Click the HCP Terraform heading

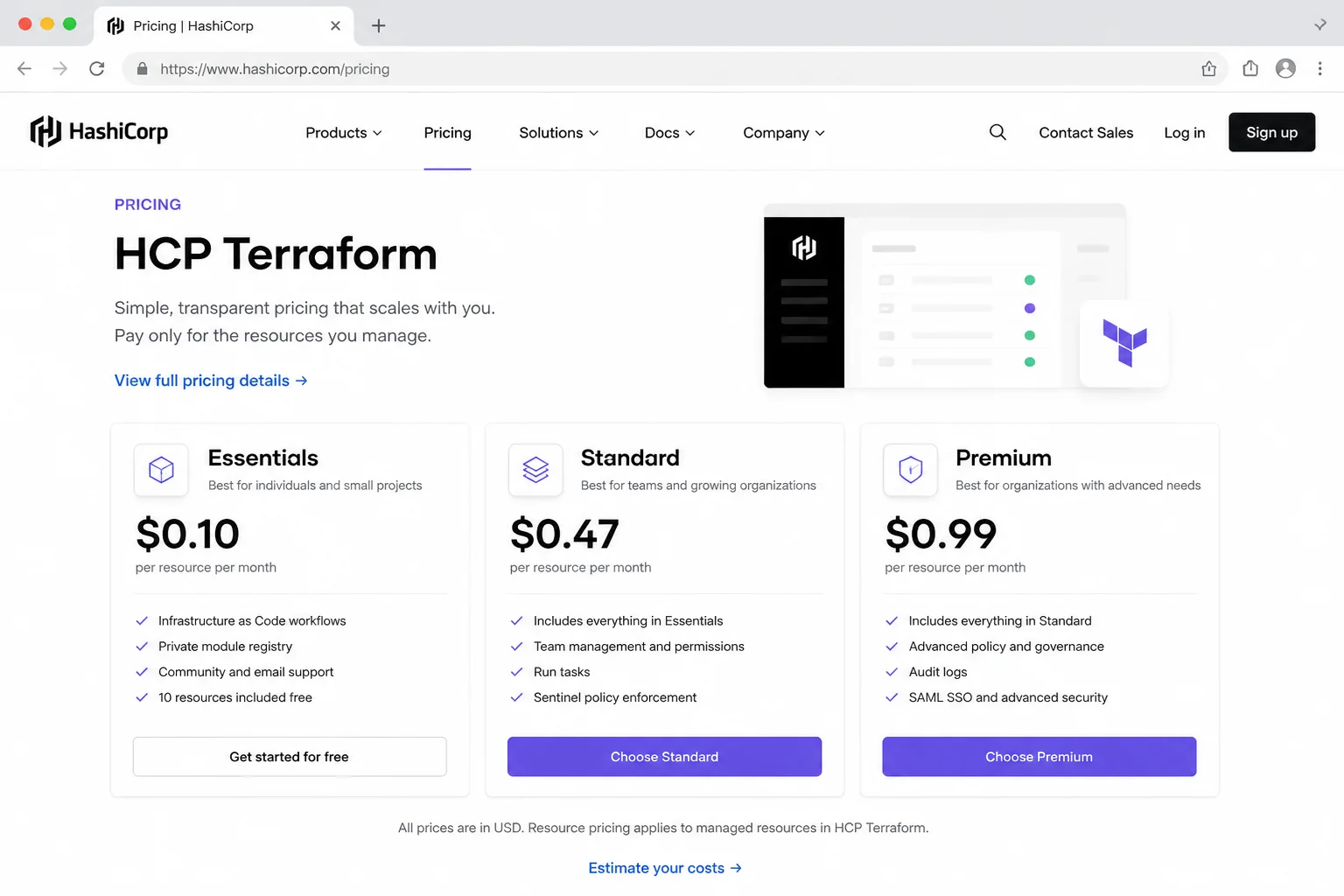[276, 254]
